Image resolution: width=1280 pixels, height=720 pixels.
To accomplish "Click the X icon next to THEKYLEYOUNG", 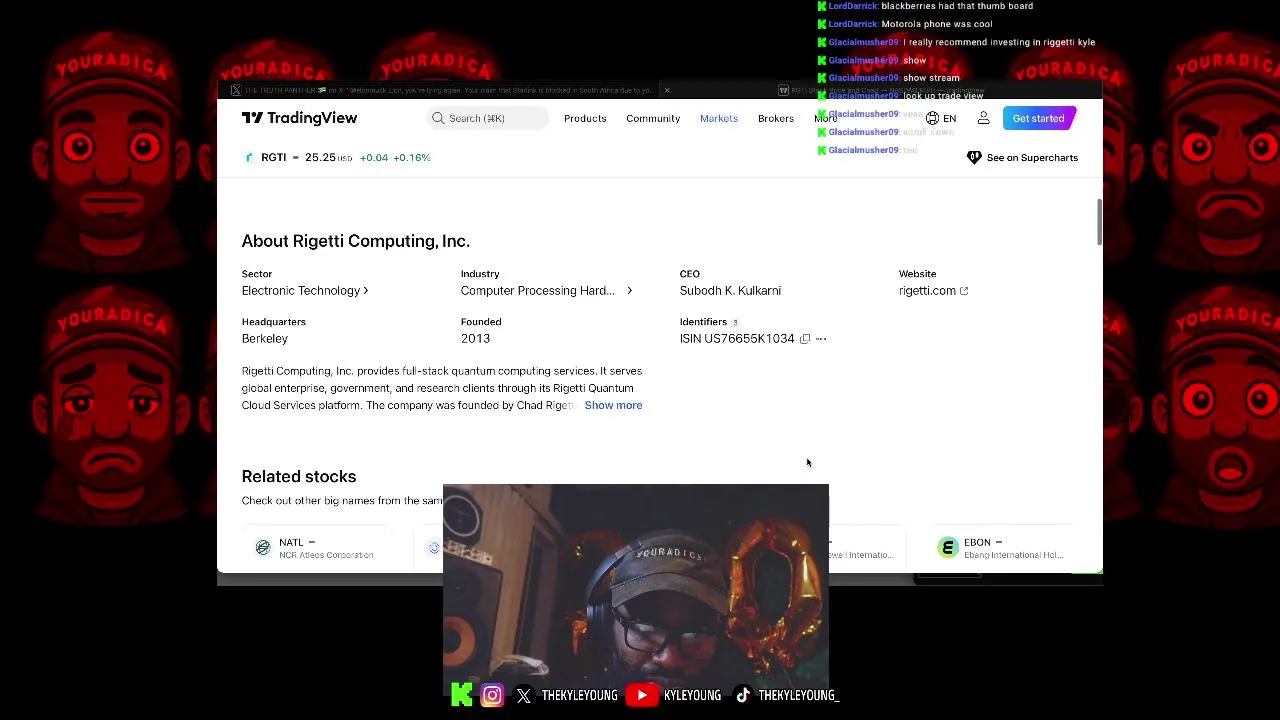I will pyautogui.click(x=524, y=695).
